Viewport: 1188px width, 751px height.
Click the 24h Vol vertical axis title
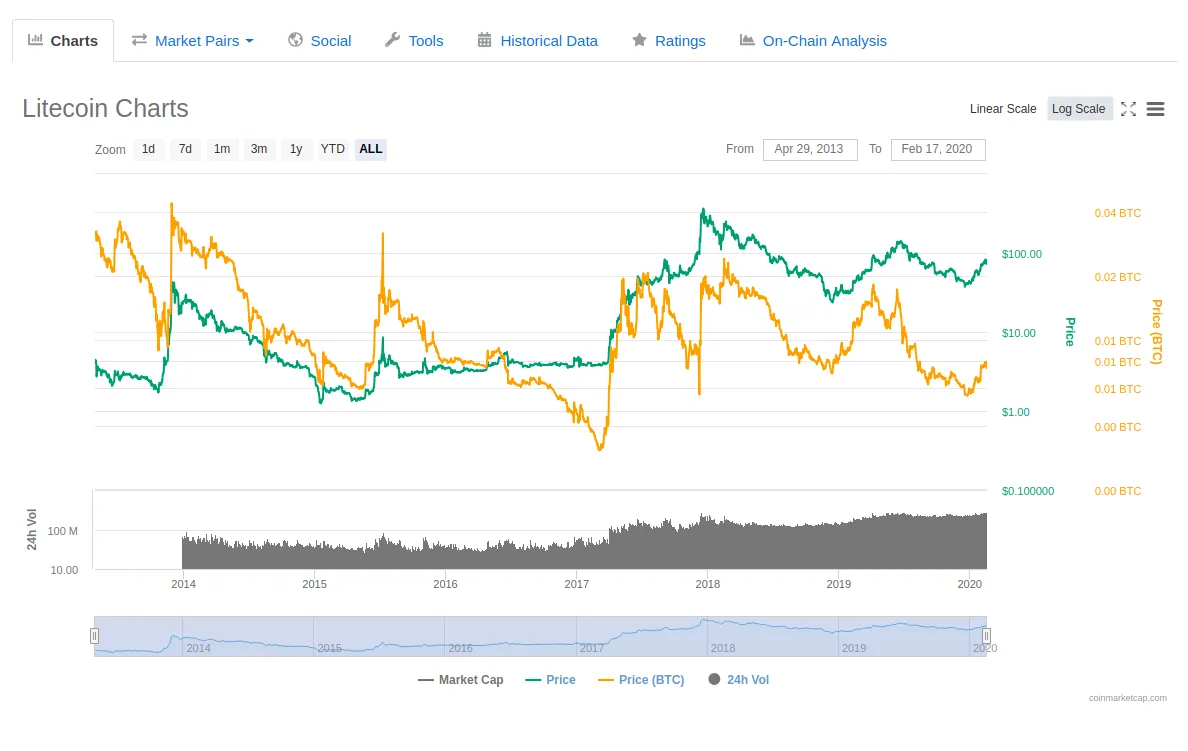coord(32,530)
